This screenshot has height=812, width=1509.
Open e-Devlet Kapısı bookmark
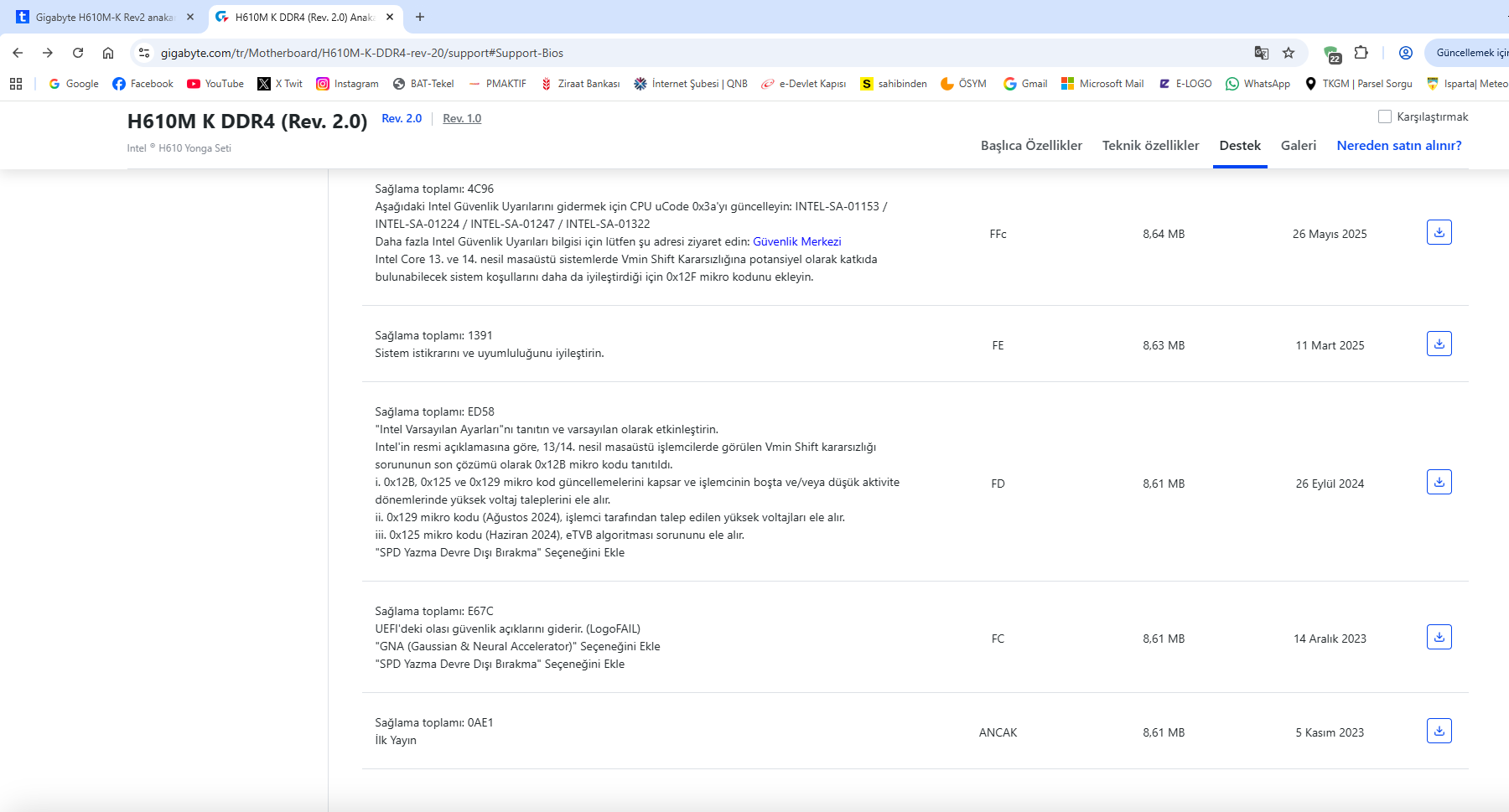pos(804,84)
